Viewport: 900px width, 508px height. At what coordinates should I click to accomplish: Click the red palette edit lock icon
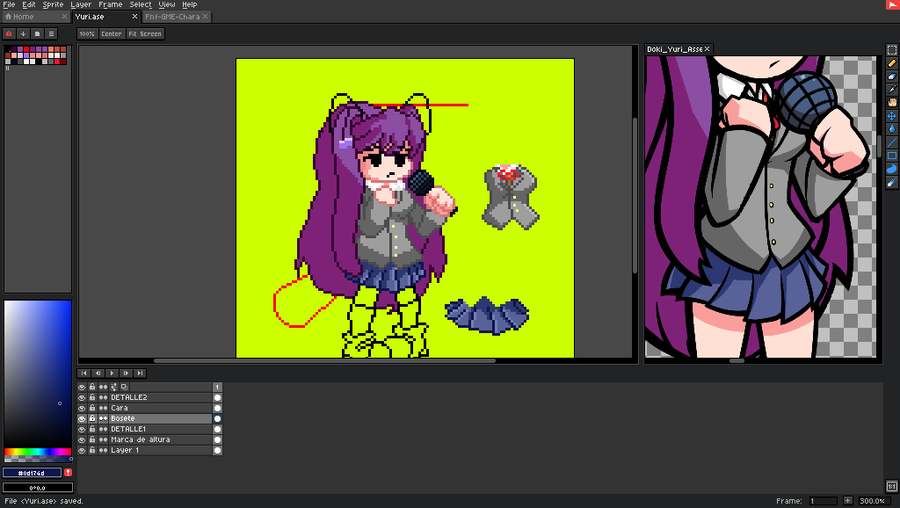[x=9, y=34]
